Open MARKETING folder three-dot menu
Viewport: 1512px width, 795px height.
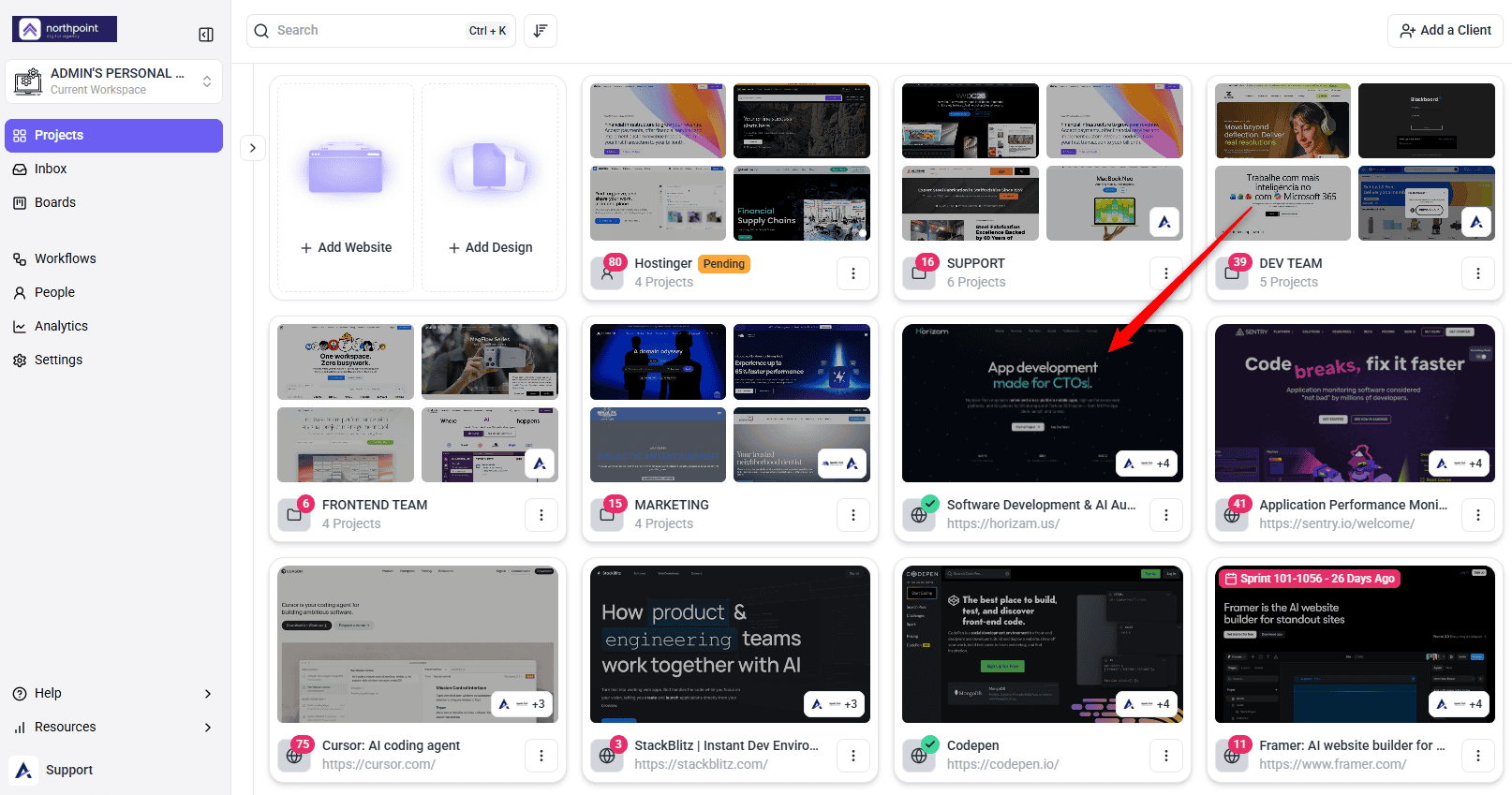tap(852, 515)
